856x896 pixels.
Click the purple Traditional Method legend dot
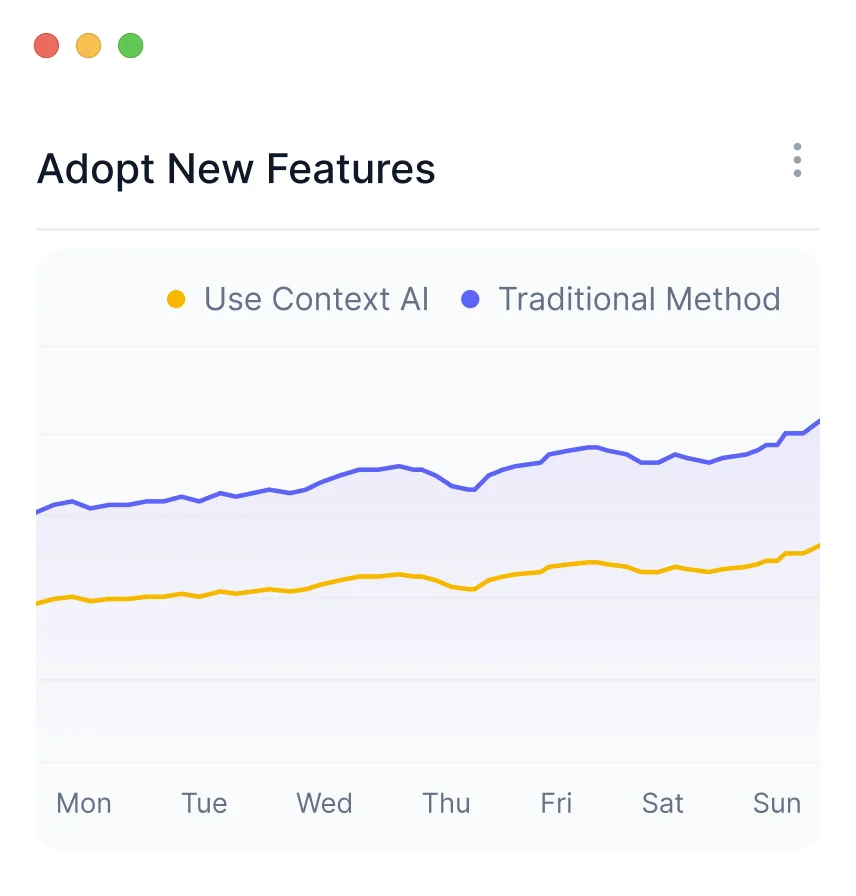click(x=470, y=299)
